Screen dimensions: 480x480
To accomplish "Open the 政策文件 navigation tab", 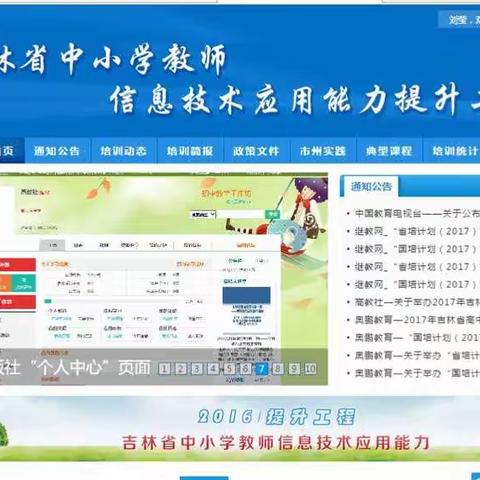I will [x=256, y=151].
